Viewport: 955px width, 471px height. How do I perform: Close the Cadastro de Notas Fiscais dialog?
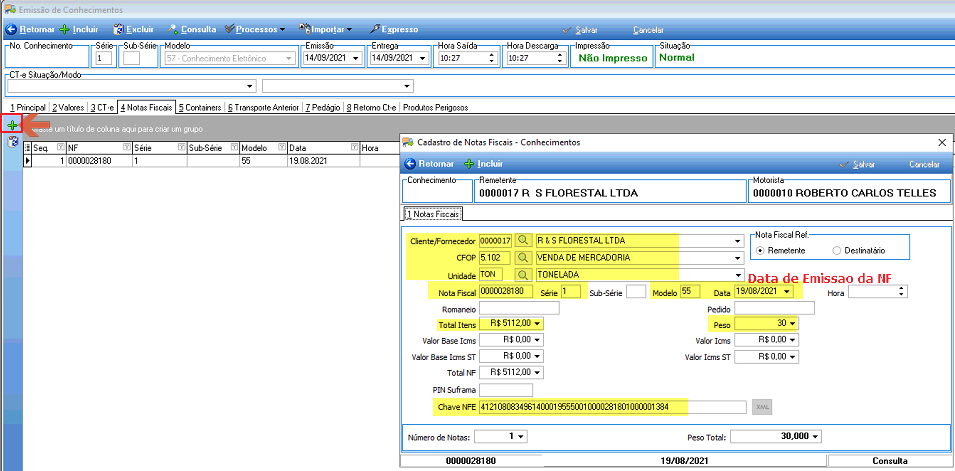point(940,141)
